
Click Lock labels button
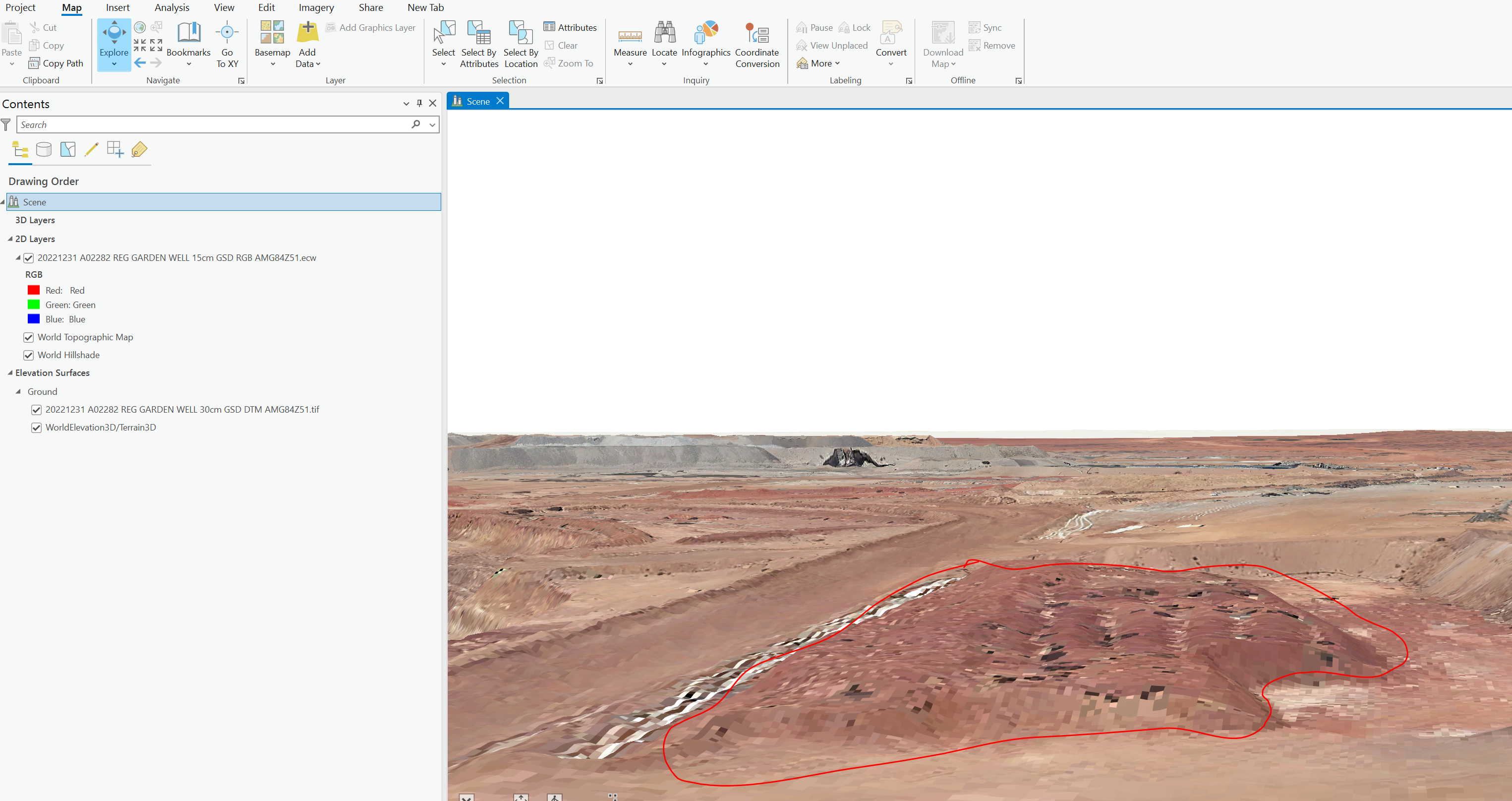click(x=855, y=28)
